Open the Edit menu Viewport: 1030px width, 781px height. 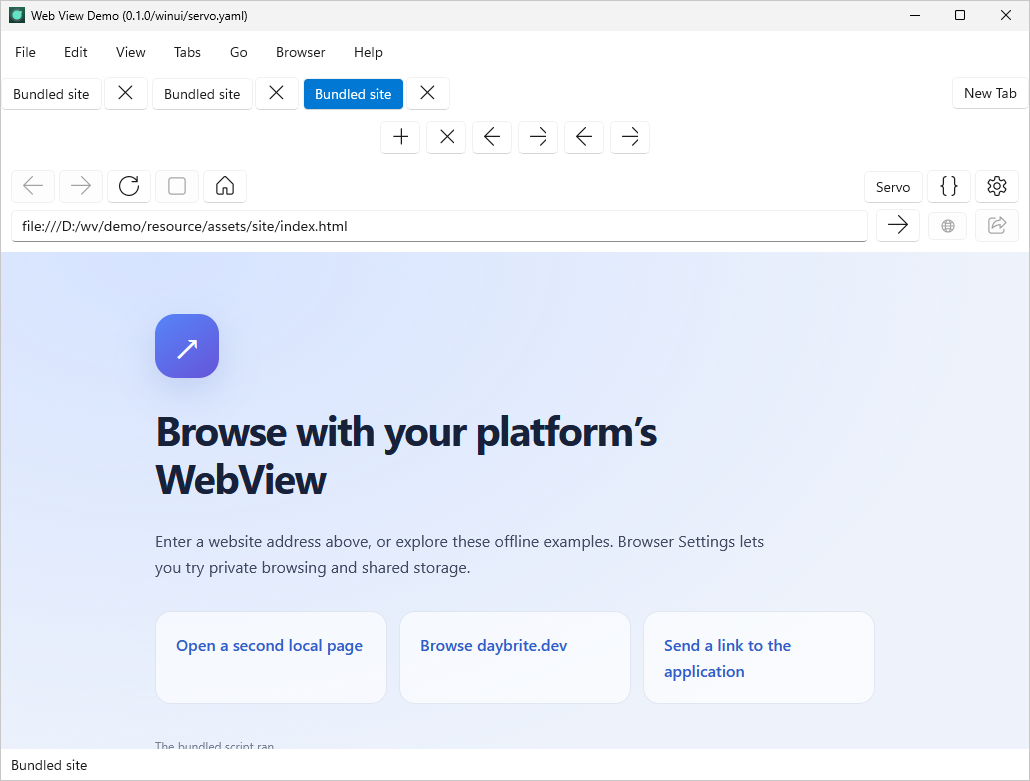click(76, 53)
